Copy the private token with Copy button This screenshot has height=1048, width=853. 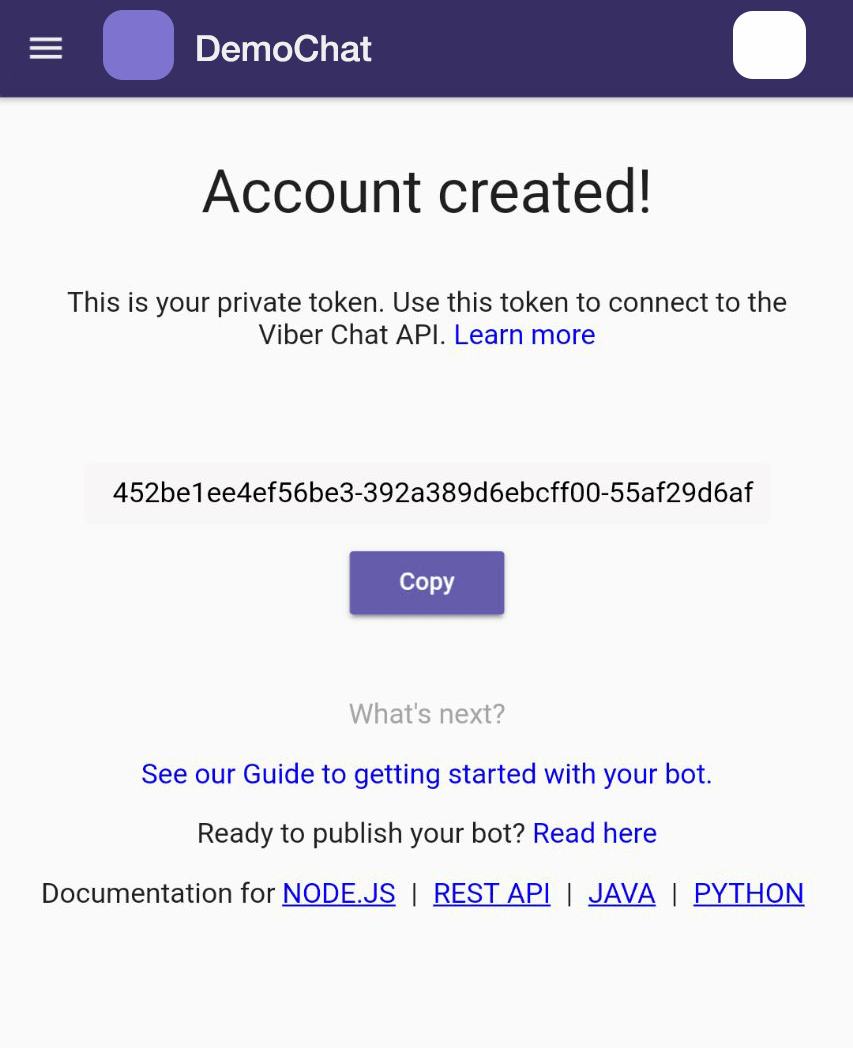pyautogui.click(x=426, y=582)
